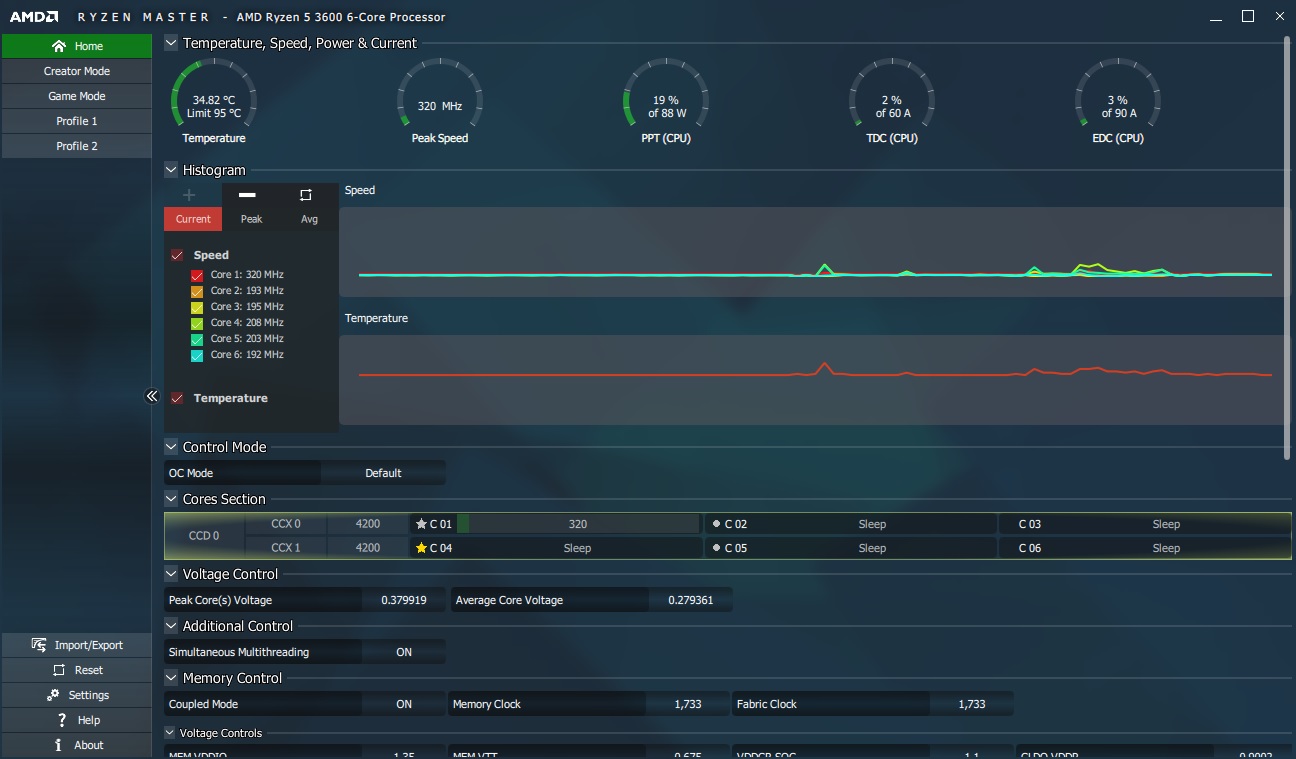Click the Reset icon
The width and height of the screenshot is (1296, 759).
(x=59, y=670)
